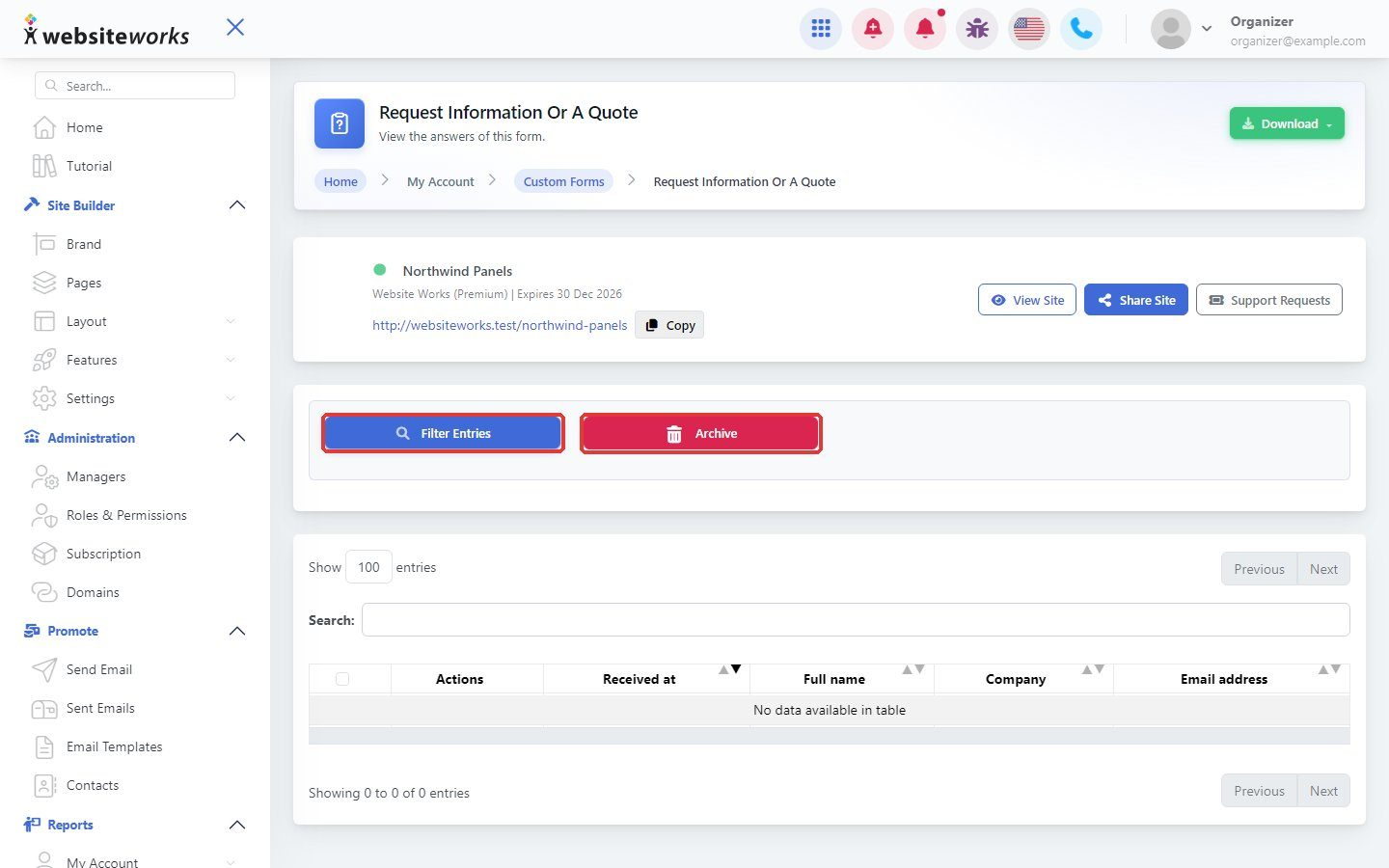
Task: Focus the table Search field
Action: [x=856, y=620]
